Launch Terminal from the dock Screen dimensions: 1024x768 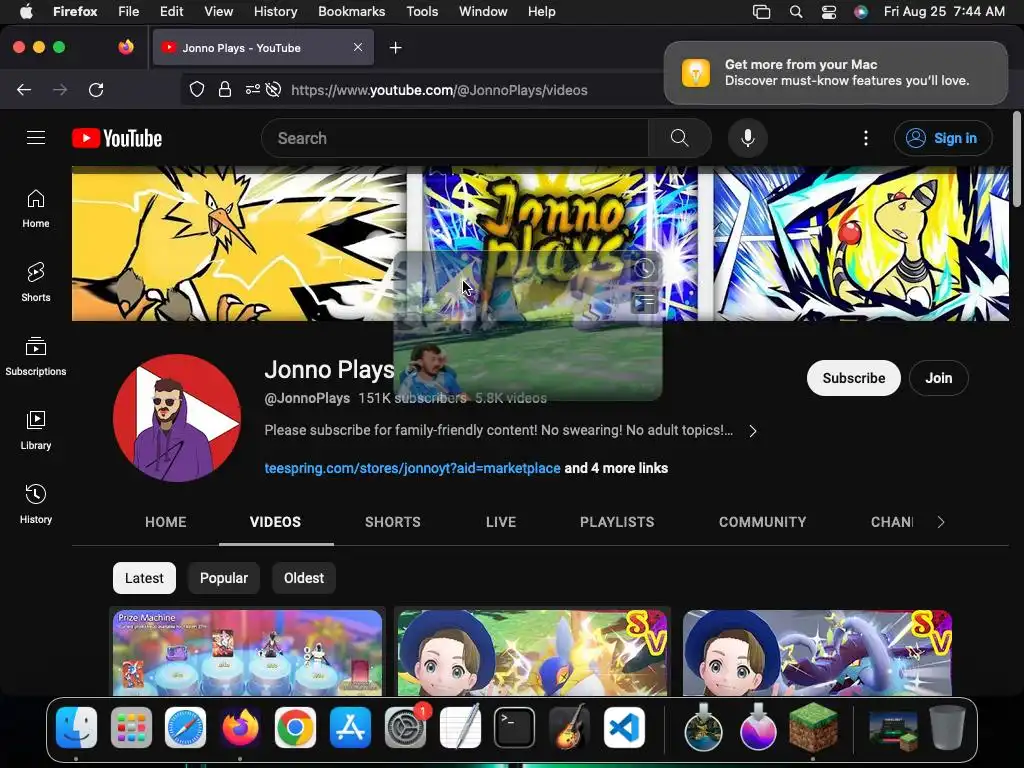click(515, 728)
